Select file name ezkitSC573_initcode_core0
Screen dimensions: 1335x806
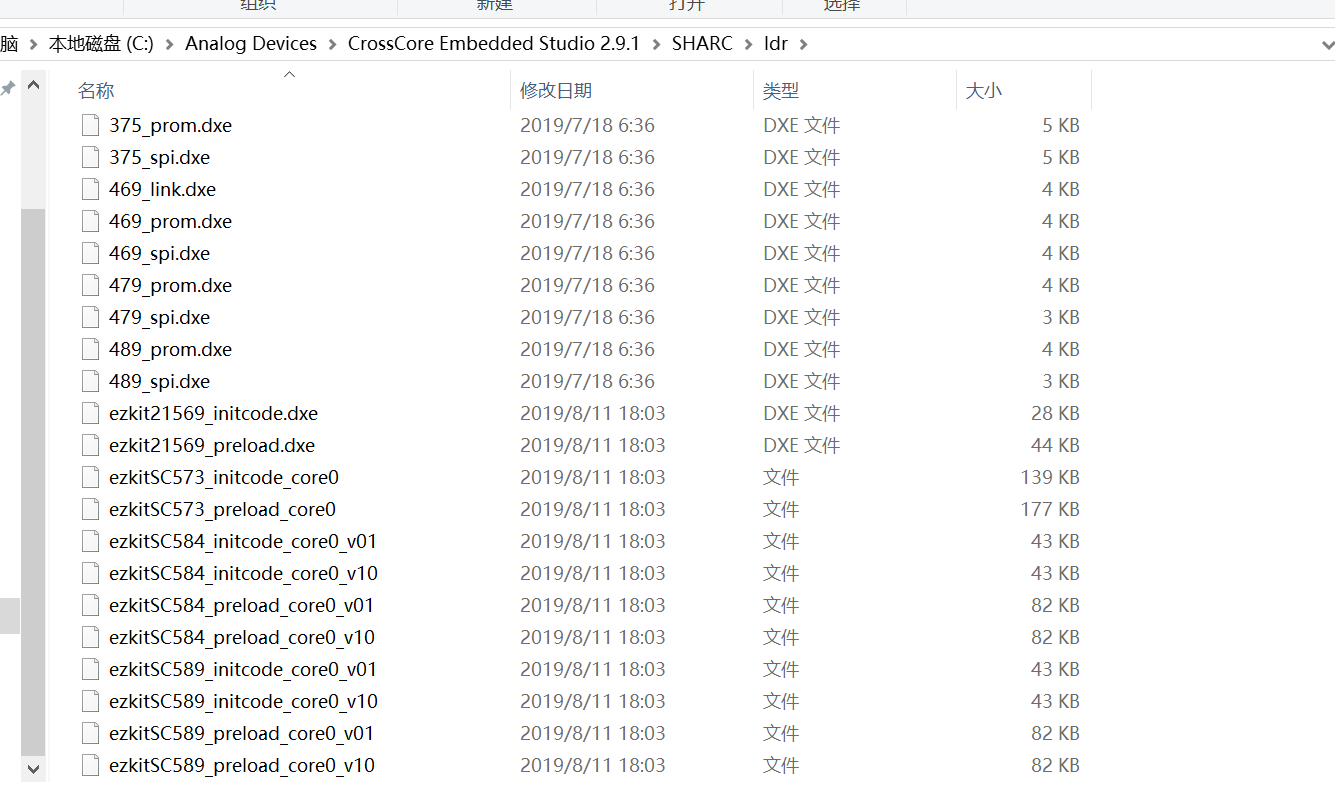tap(224, 477)
